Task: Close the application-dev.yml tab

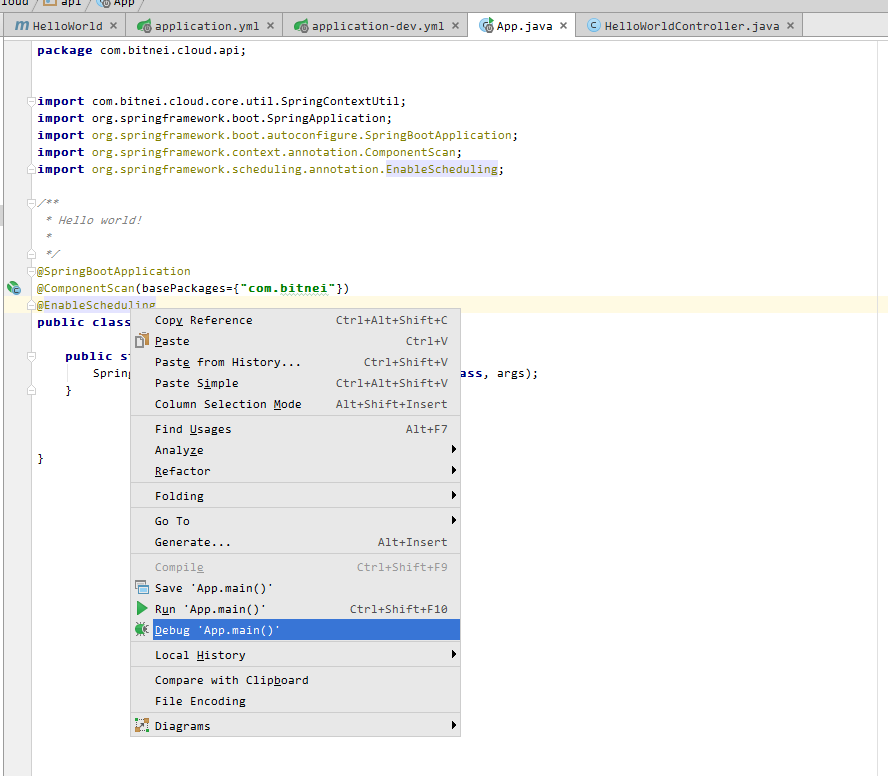Action: 455,25
